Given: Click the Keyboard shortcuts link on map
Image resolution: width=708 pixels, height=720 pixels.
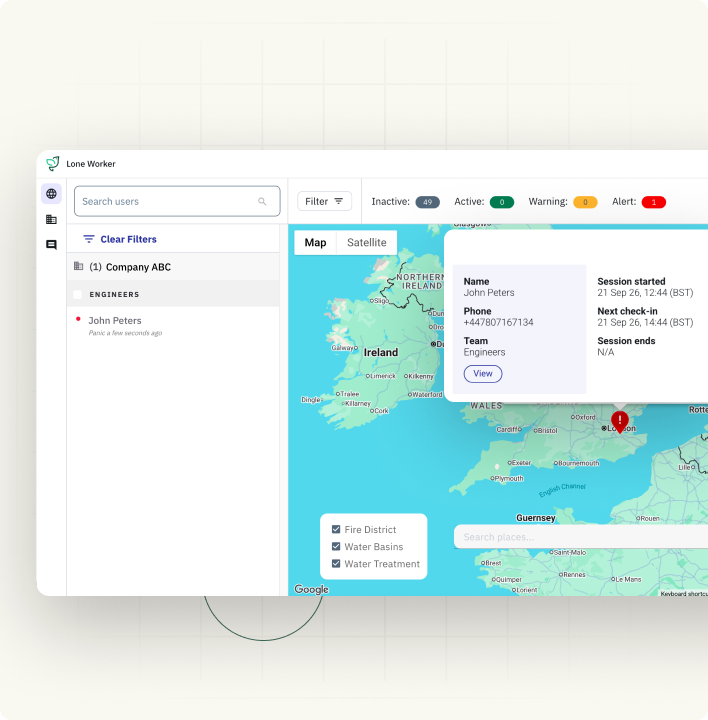Looking at the screenshot, I should tap(684, 593).
